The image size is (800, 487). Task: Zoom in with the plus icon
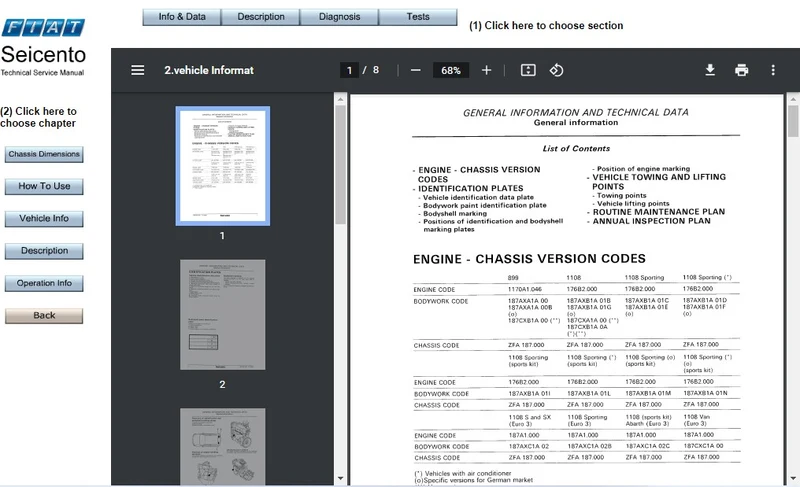(x=486, y=70)
